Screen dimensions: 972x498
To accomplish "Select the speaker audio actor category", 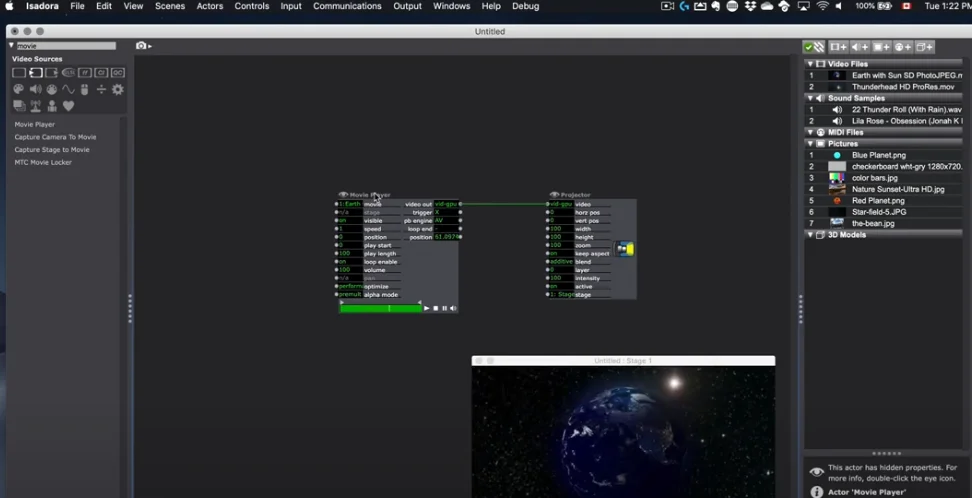I will click(x=35, y=89).
